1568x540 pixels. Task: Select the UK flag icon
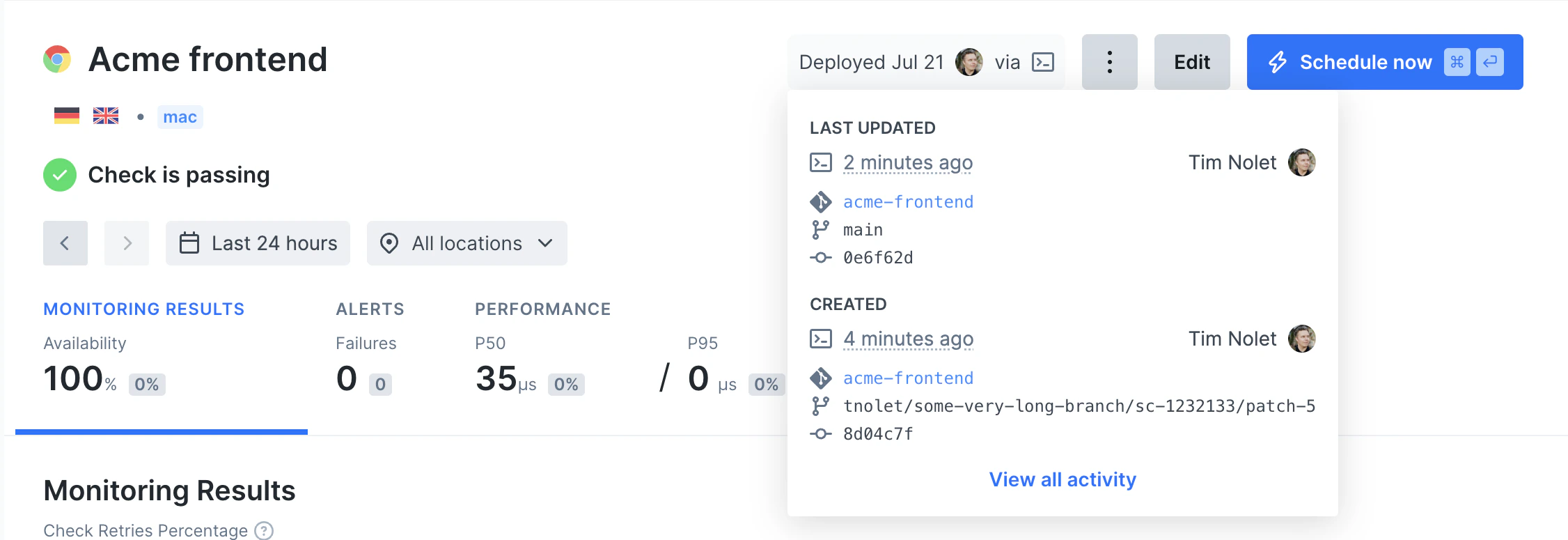click(x=105, y=115)
